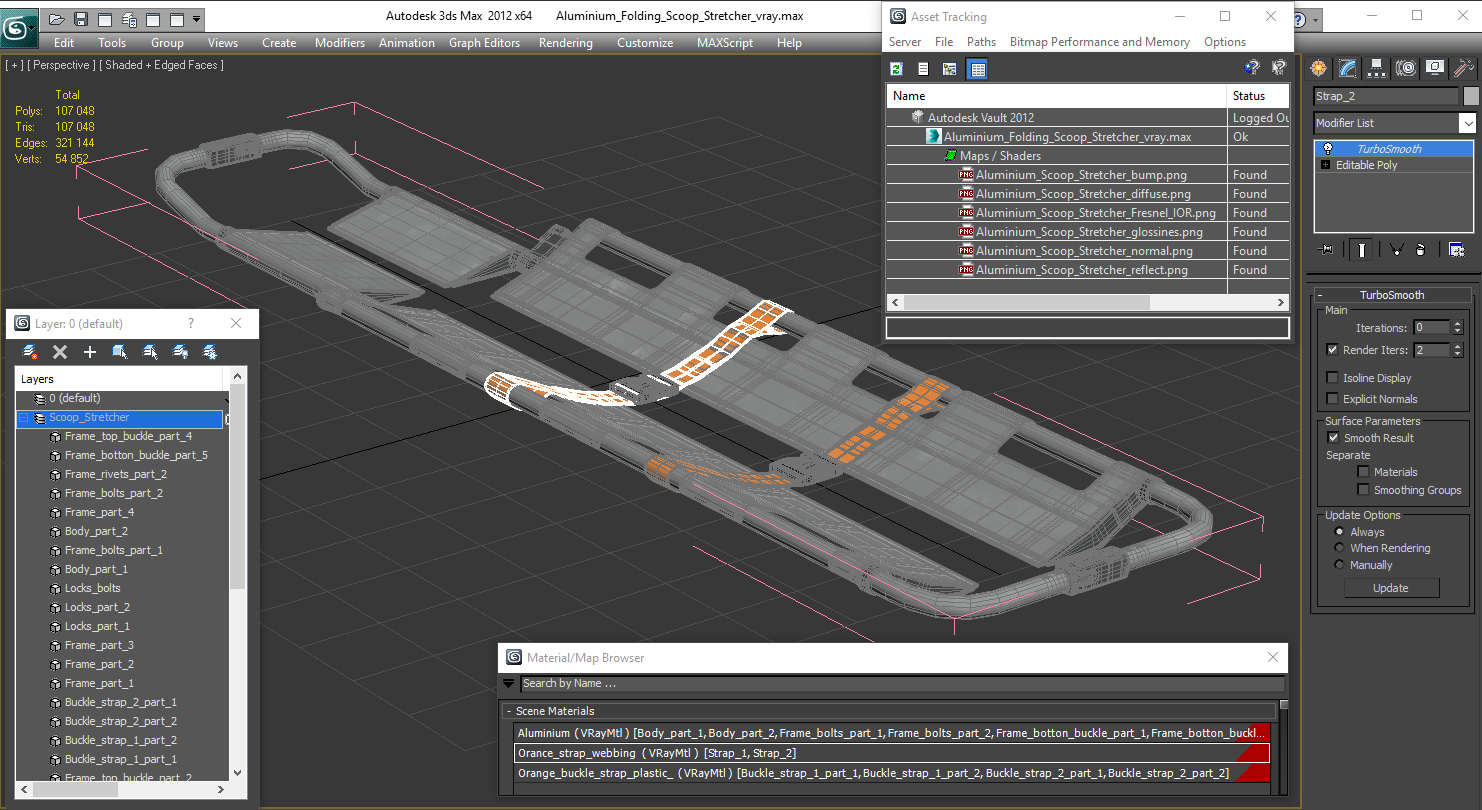Select the Manually update option
Screen dimensions: 1482x810
pos(1340,565)
